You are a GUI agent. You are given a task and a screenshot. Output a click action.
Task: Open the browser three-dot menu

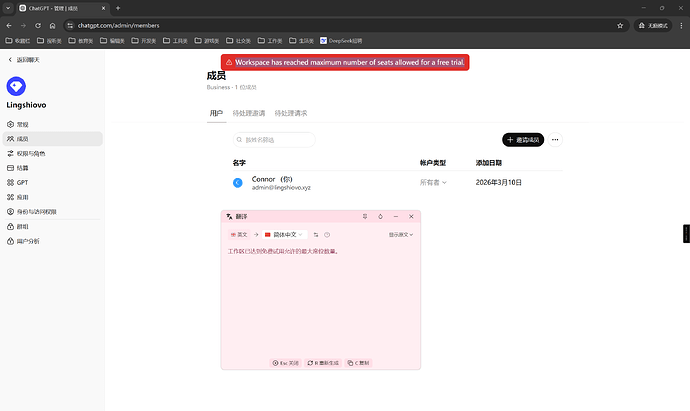tap(681, 26)
